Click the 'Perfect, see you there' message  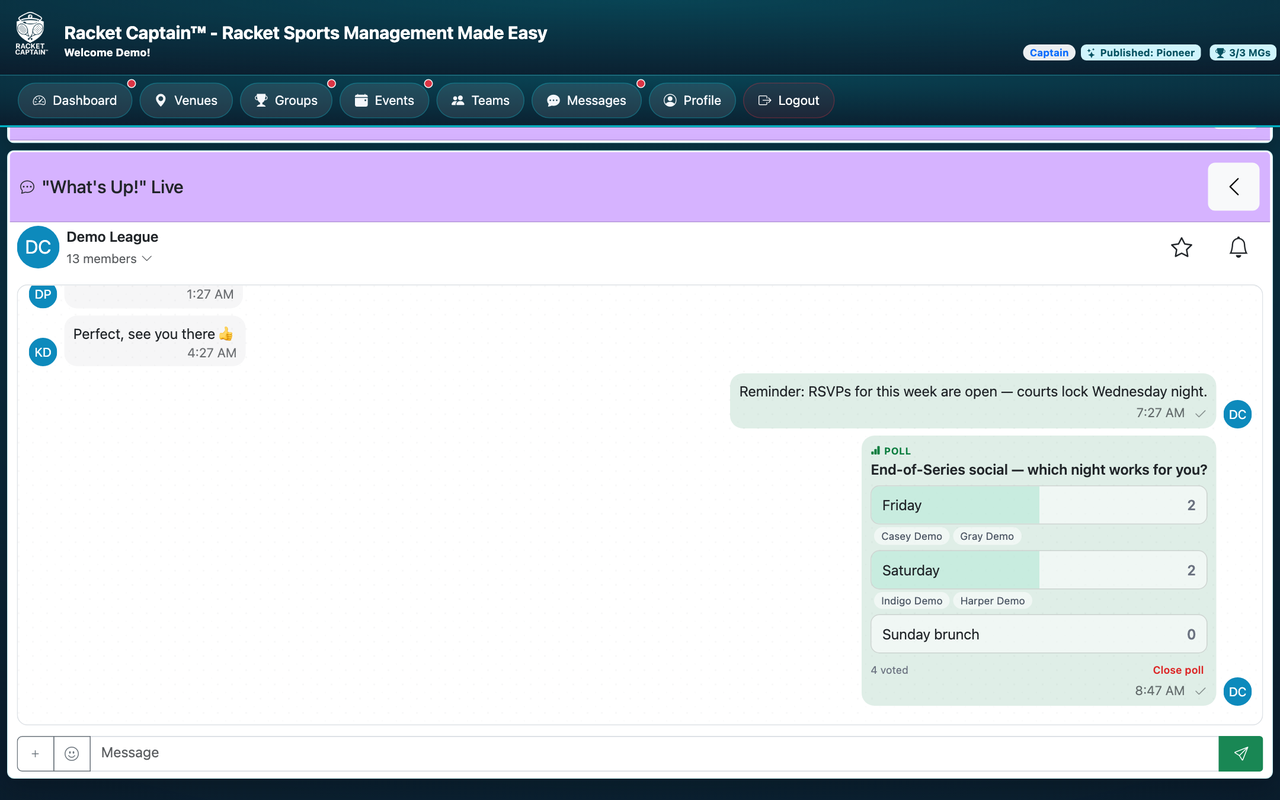click(x=155, y=341)
